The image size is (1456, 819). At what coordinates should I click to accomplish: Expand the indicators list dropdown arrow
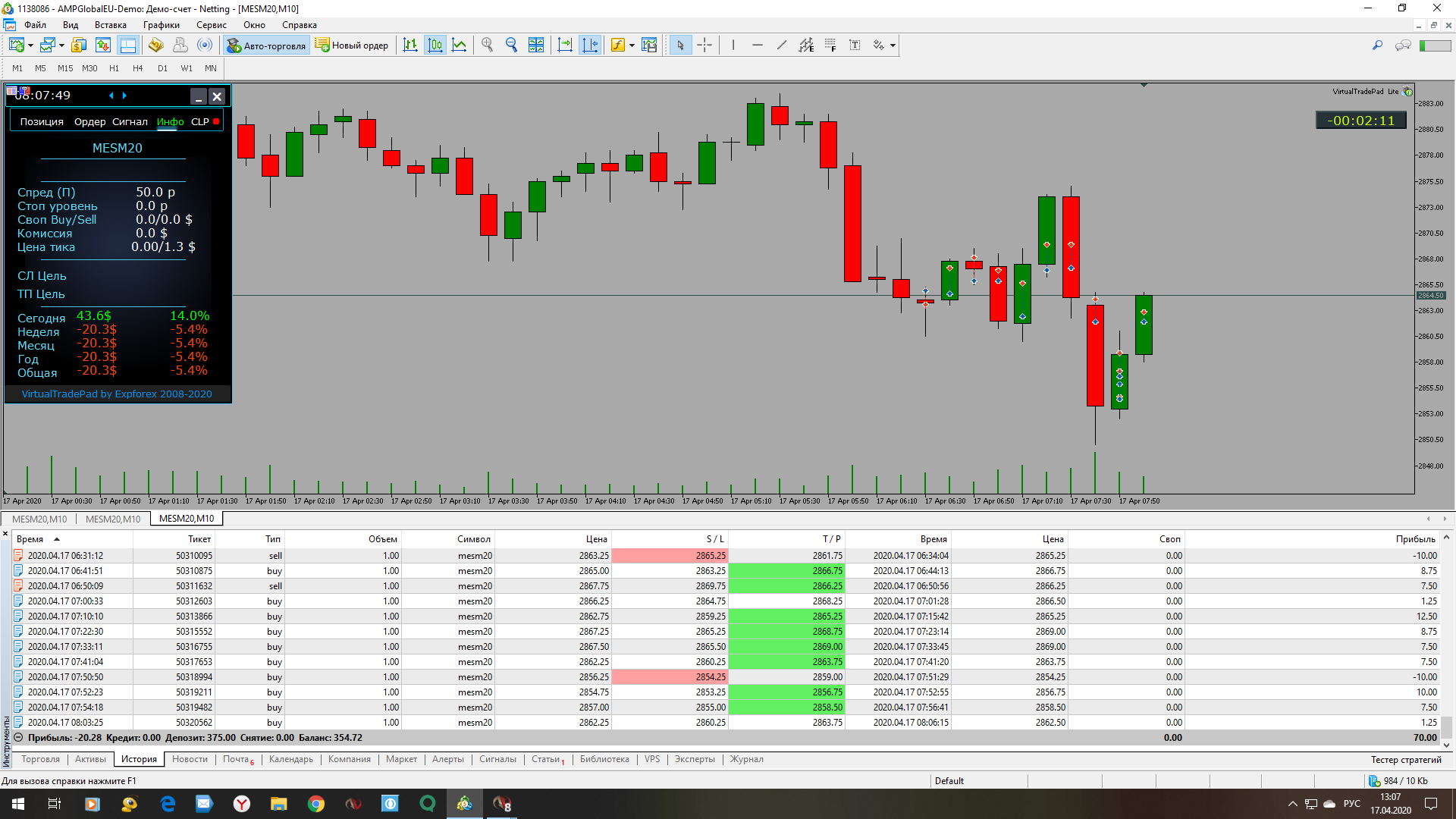pyautogui.click(x=632, y=45)
